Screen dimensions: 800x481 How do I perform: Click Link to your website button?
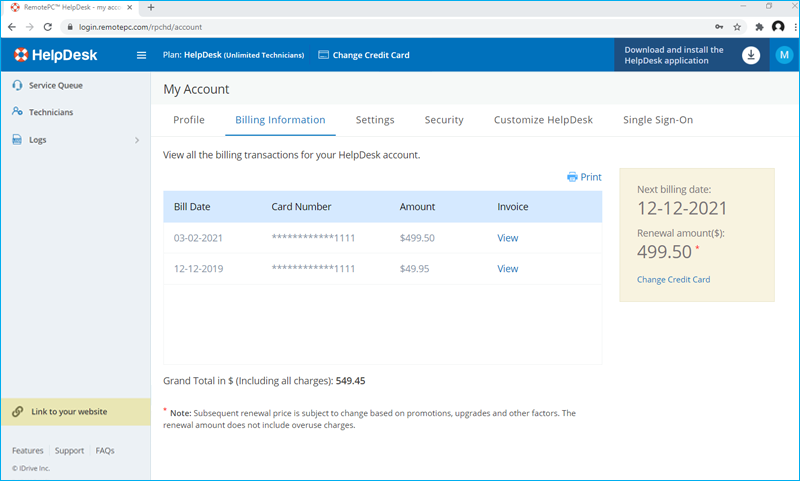tap(68, 412)
